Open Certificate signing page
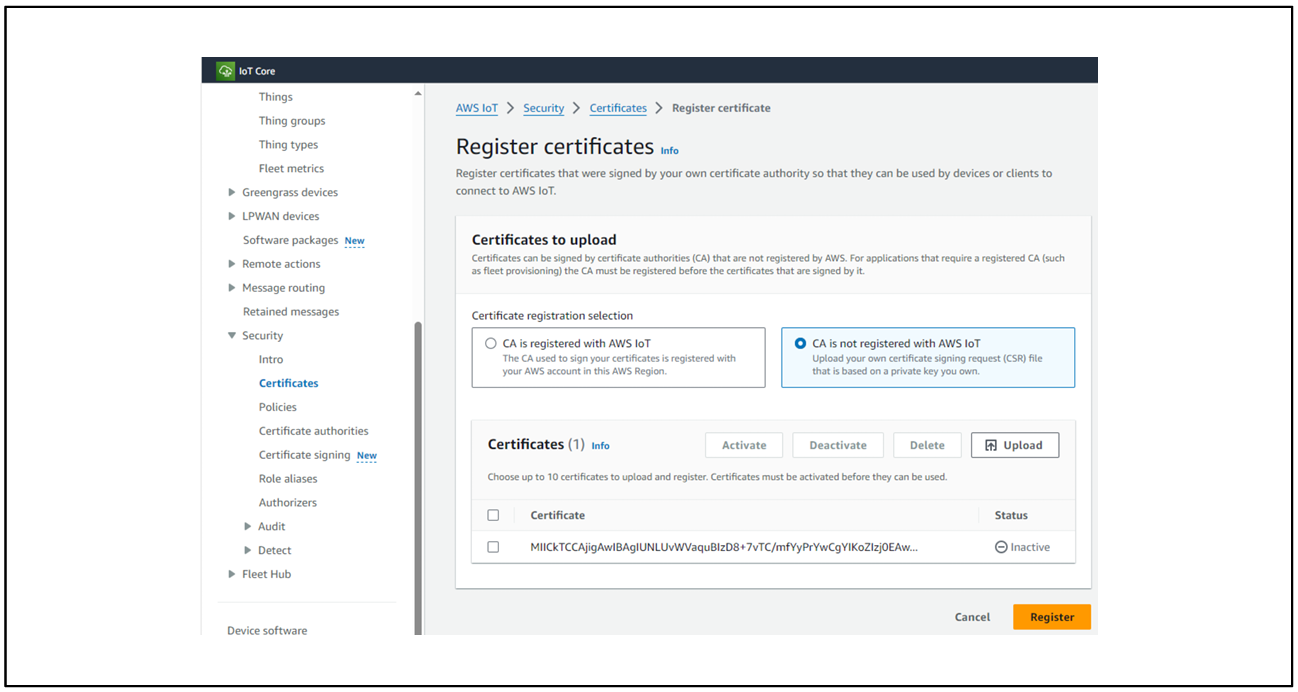 (x=305, y=455)
